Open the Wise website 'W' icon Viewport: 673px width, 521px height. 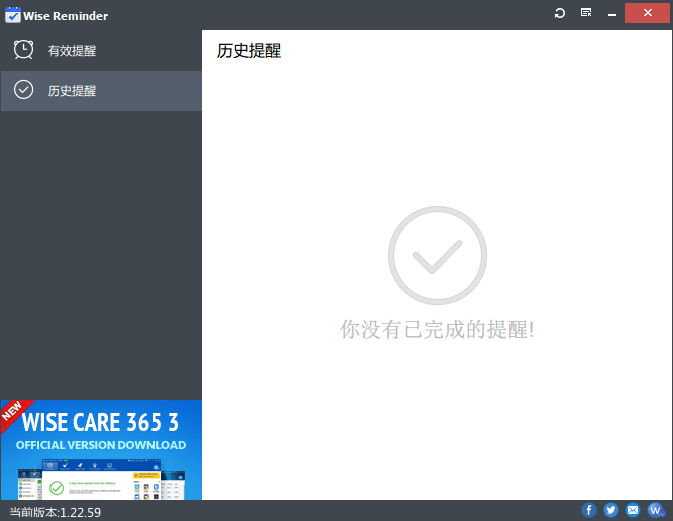point(655,510)
